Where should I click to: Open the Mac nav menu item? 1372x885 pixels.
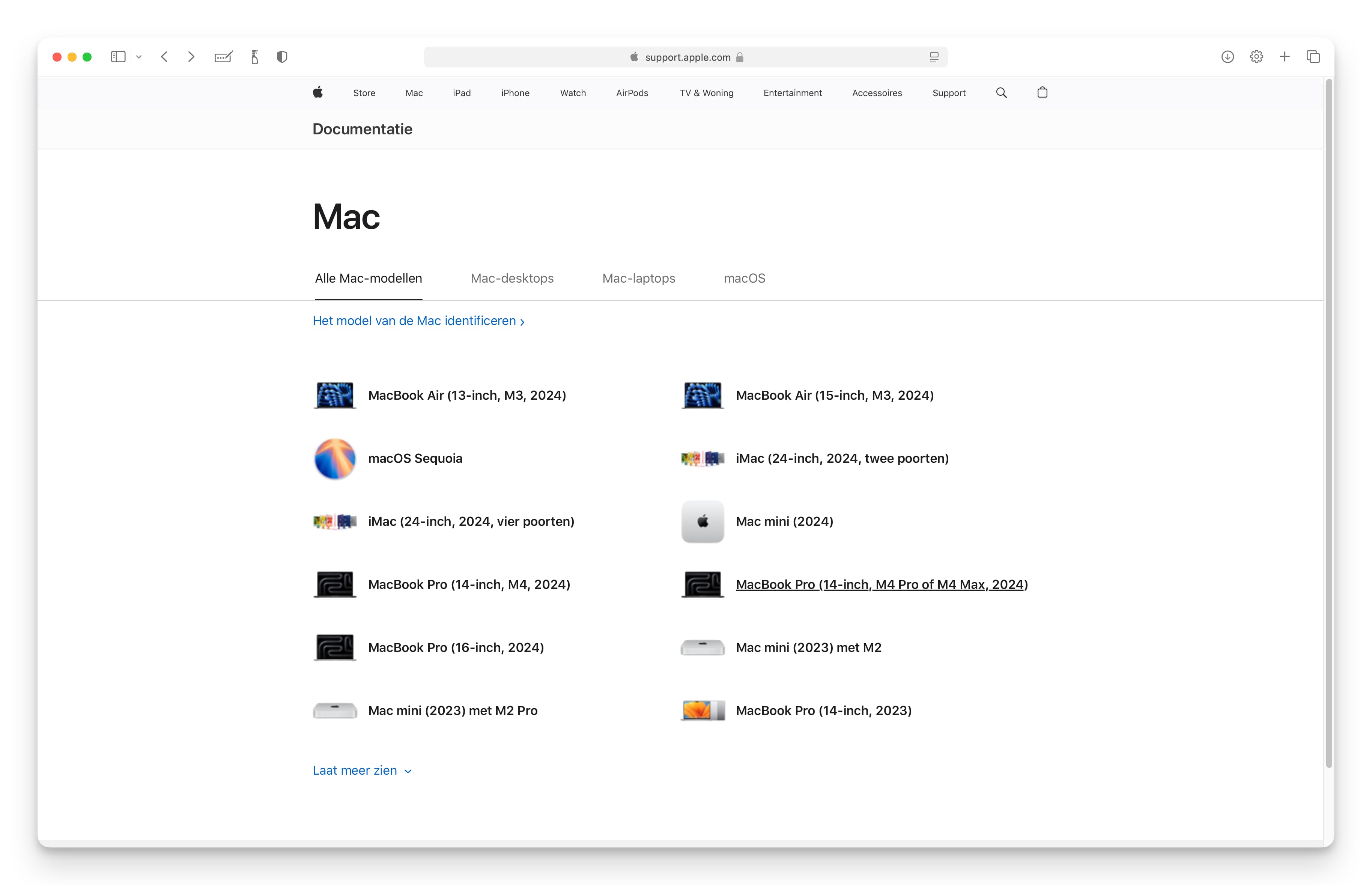coord(414,93)
